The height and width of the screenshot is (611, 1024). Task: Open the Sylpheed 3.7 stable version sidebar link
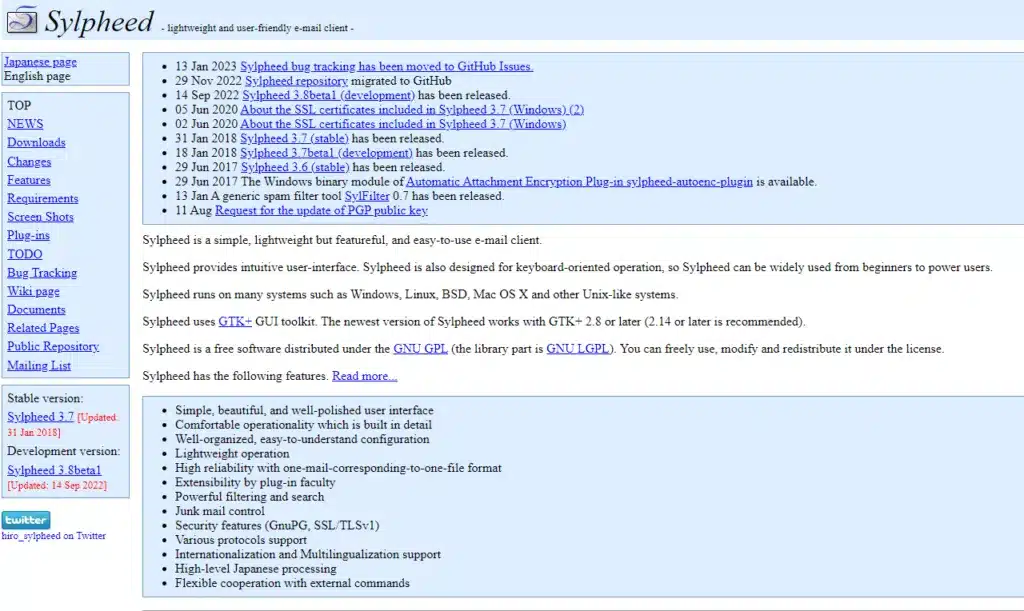[x=40, y=416]
